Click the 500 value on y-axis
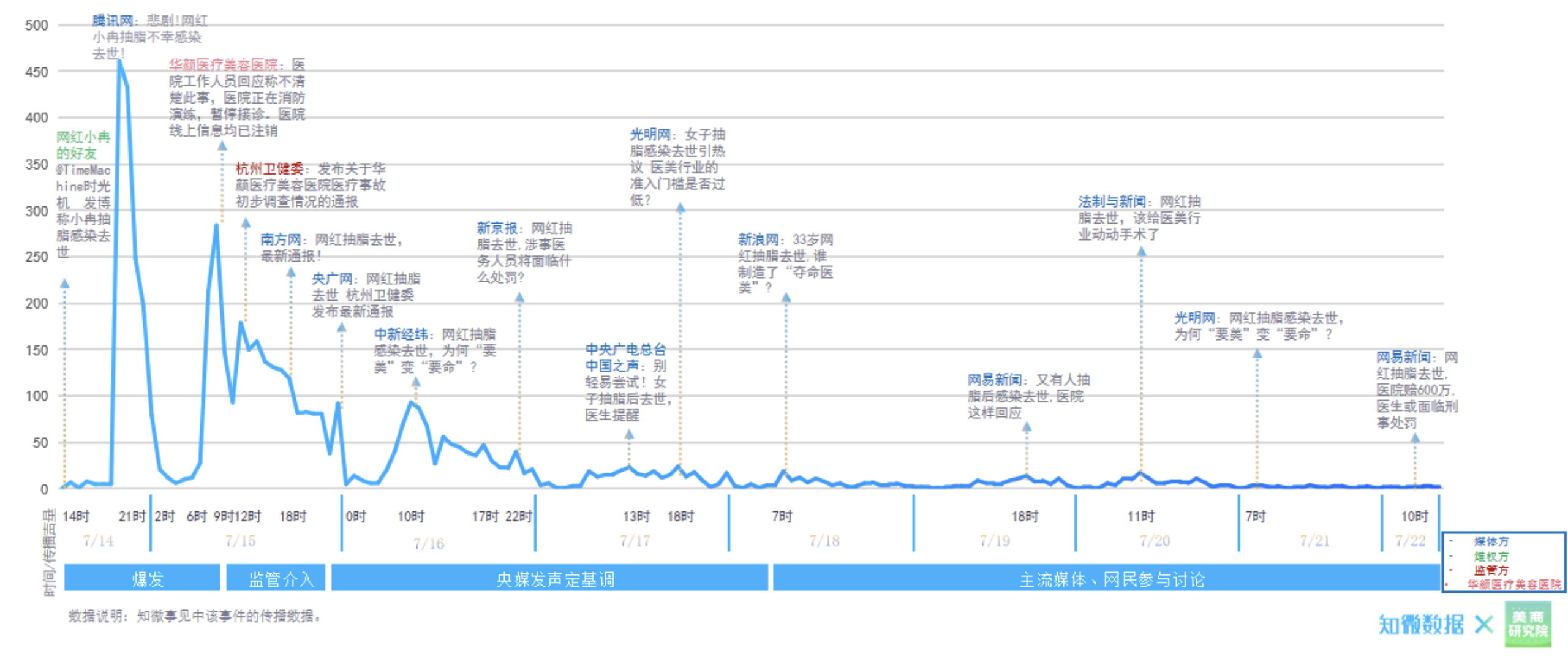Image resolution: width=1568 pixels, height=659 pixels. click(36, 25)
